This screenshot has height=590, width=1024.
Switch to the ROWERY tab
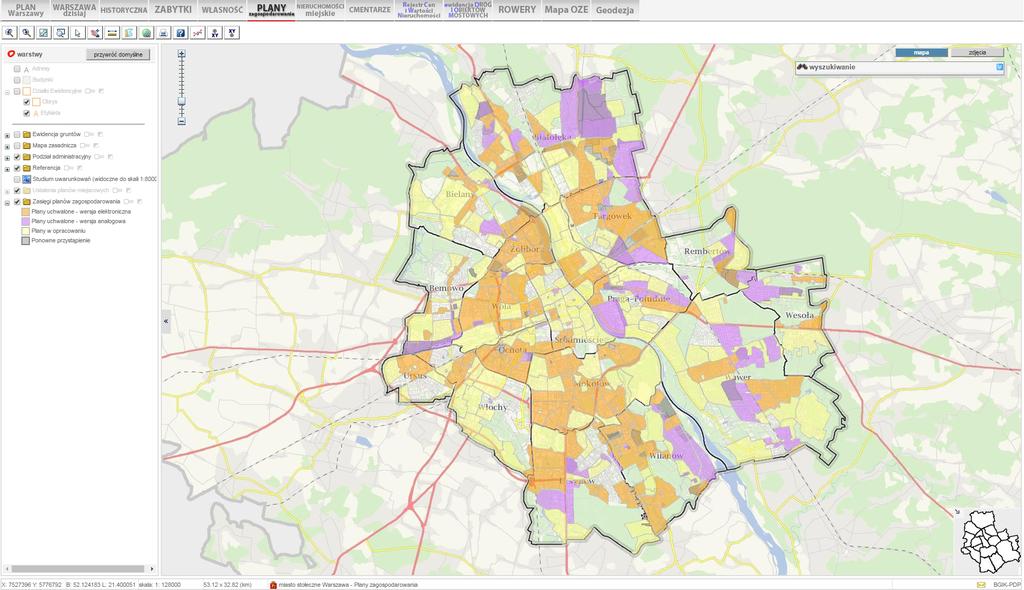pos(517,10)
